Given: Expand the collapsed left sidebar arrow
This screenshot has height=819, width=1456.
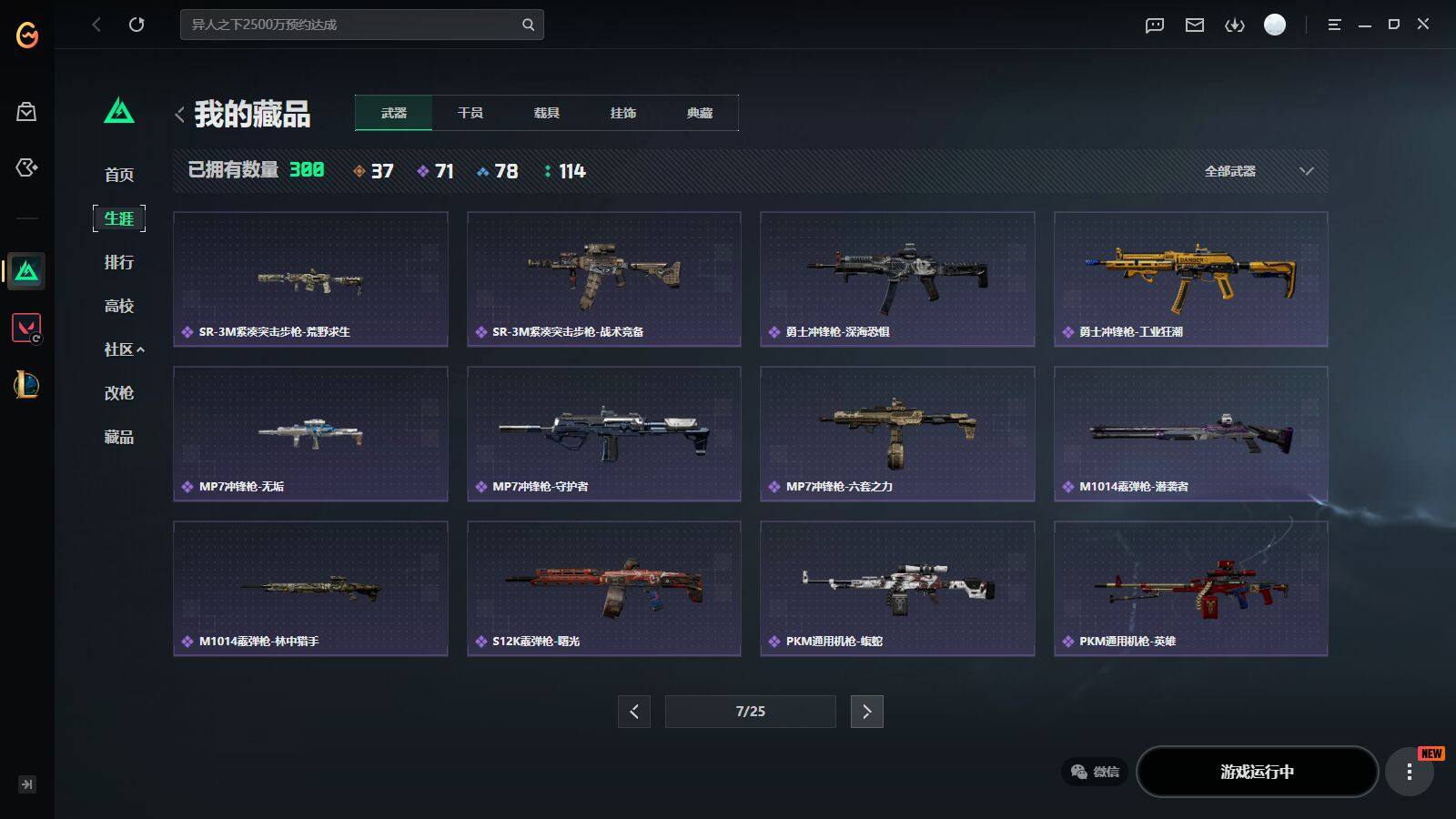Looking at the screenshot, I should click(27, 784).
